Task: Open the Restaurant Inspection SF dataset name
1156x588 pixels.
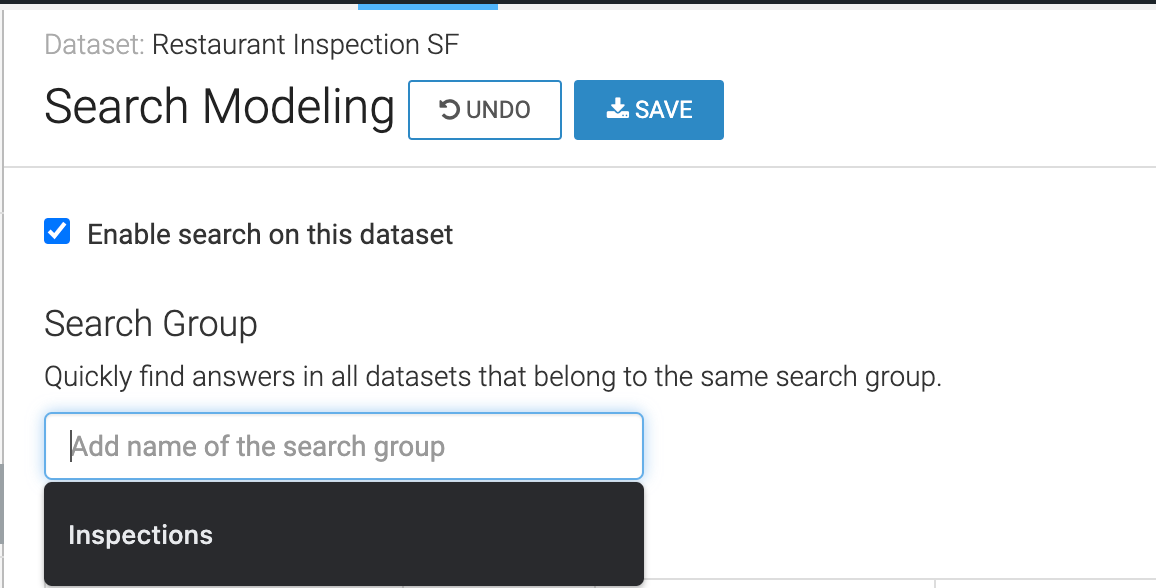Action: [x=305, y=45]
